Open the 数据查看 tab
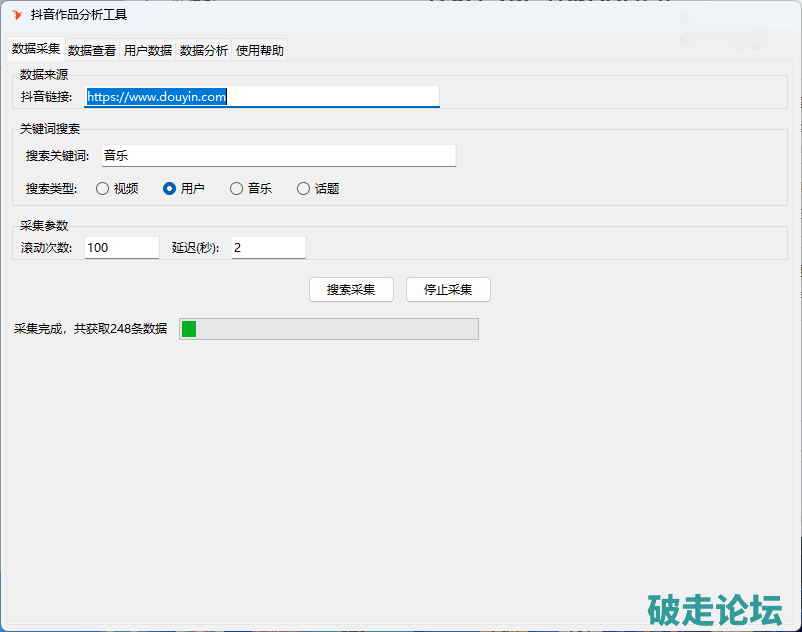This screenshot has height=632, width=802. pyautogui.click(x=92, y=50)
